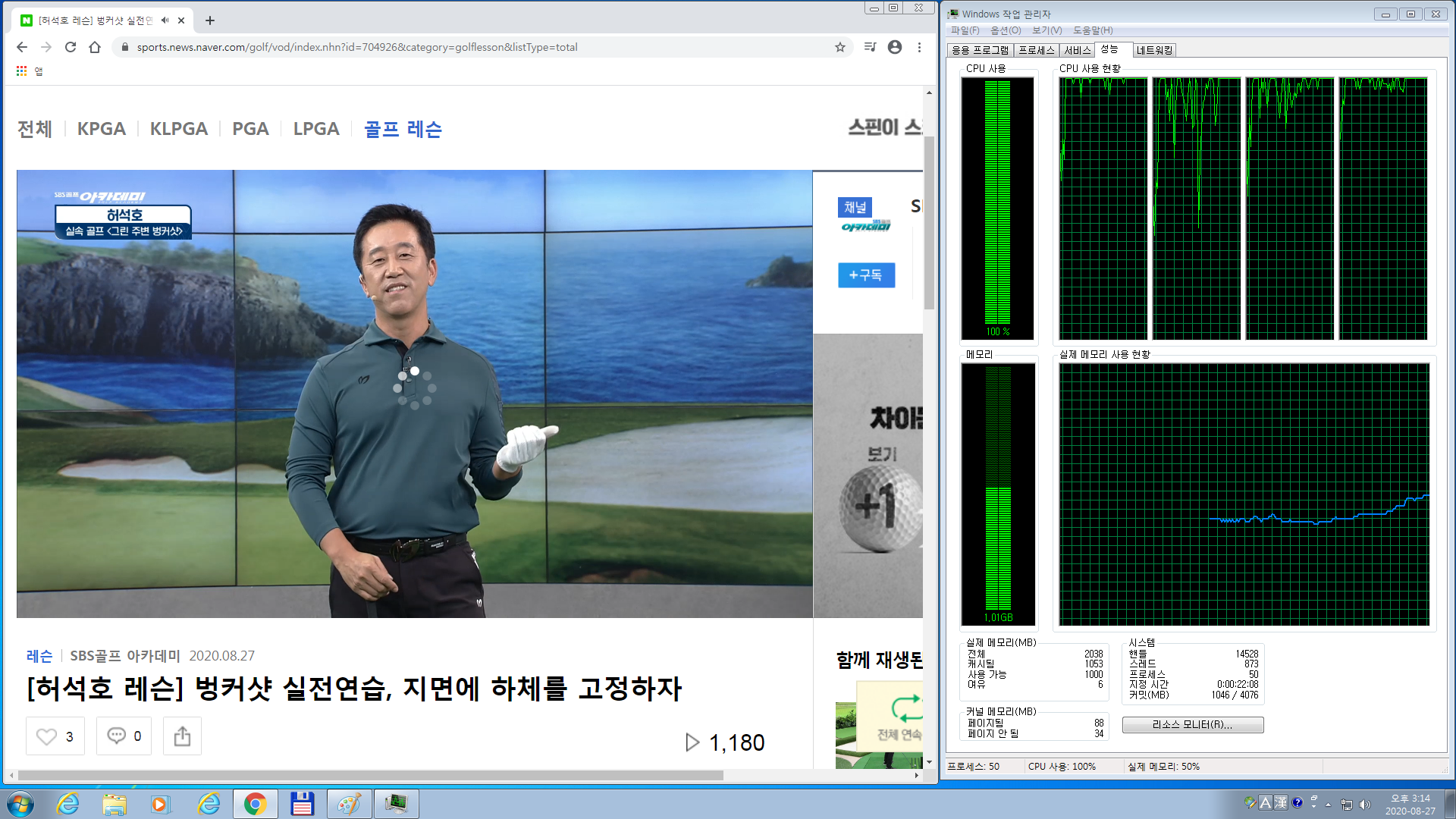Screen dimensions: 1456x819
Task: Toggle the 漢 Hanja conversion button
Action: (1281, 802)
